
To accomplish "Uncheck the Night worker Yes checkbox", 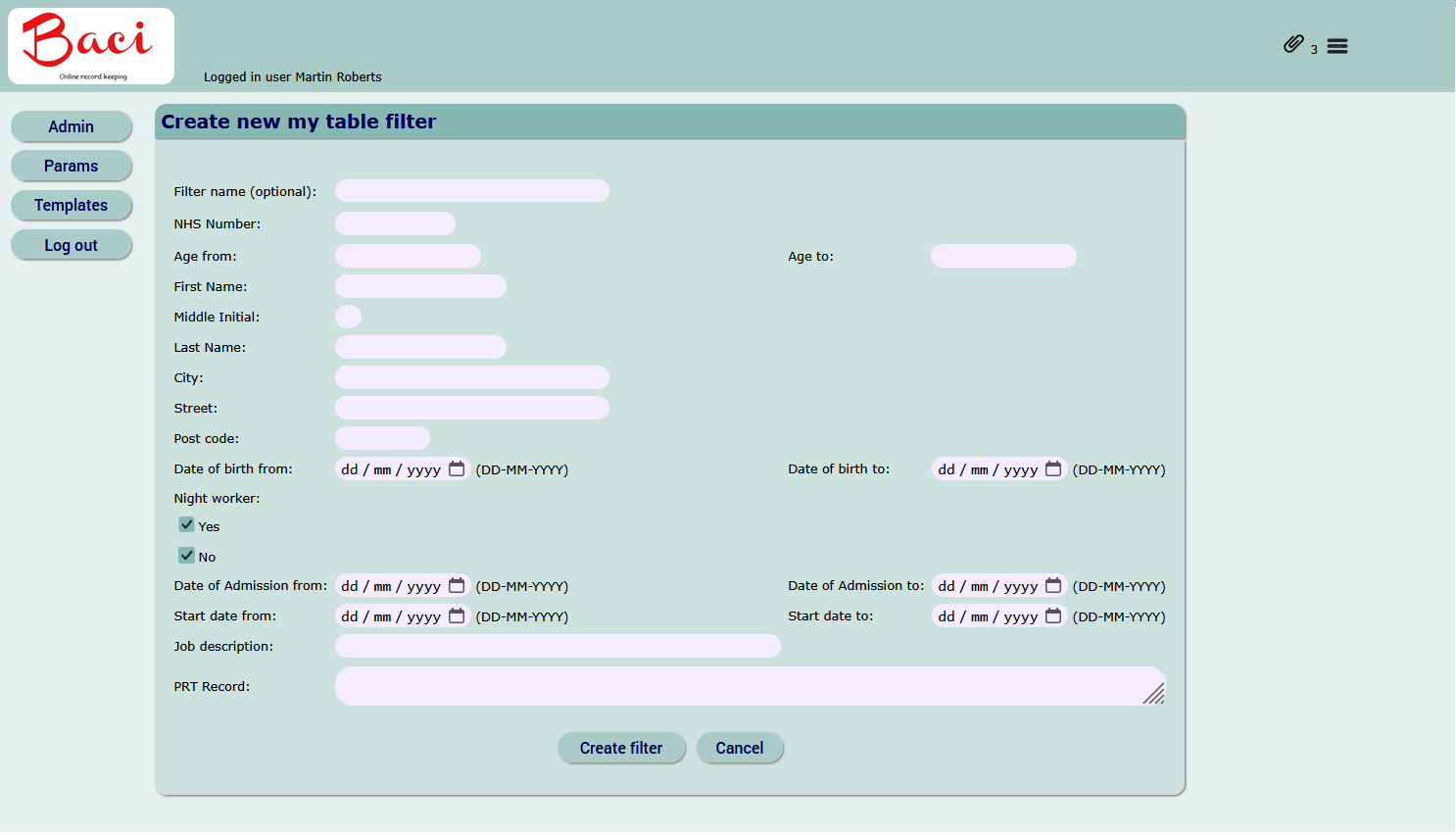I will coord(186,524).
